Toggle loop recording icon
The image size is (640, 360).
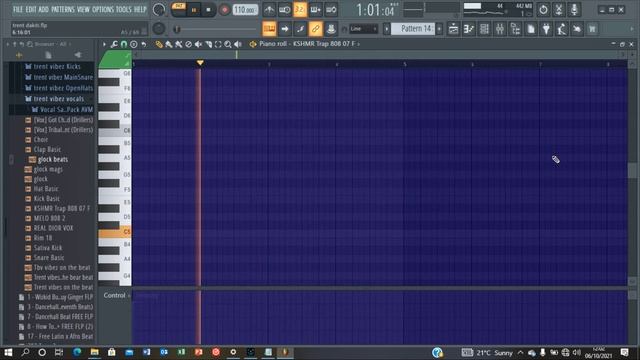pos(331,9)
